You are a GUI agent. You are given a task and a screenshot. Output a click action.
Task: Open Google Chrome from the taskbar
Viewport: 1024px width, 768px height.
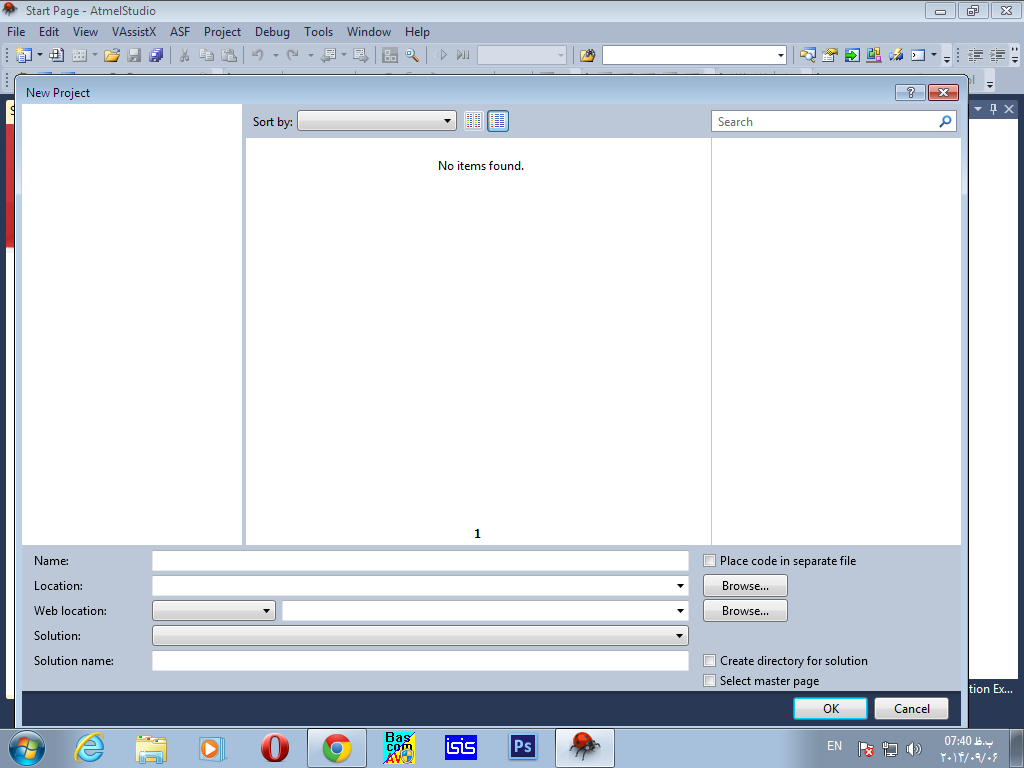336,748
